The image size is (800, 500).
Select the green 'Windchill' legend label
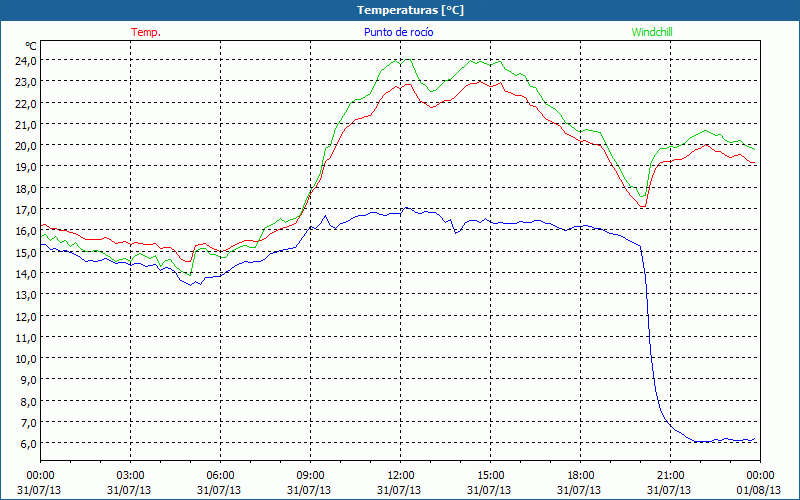(x=652, y=32)
